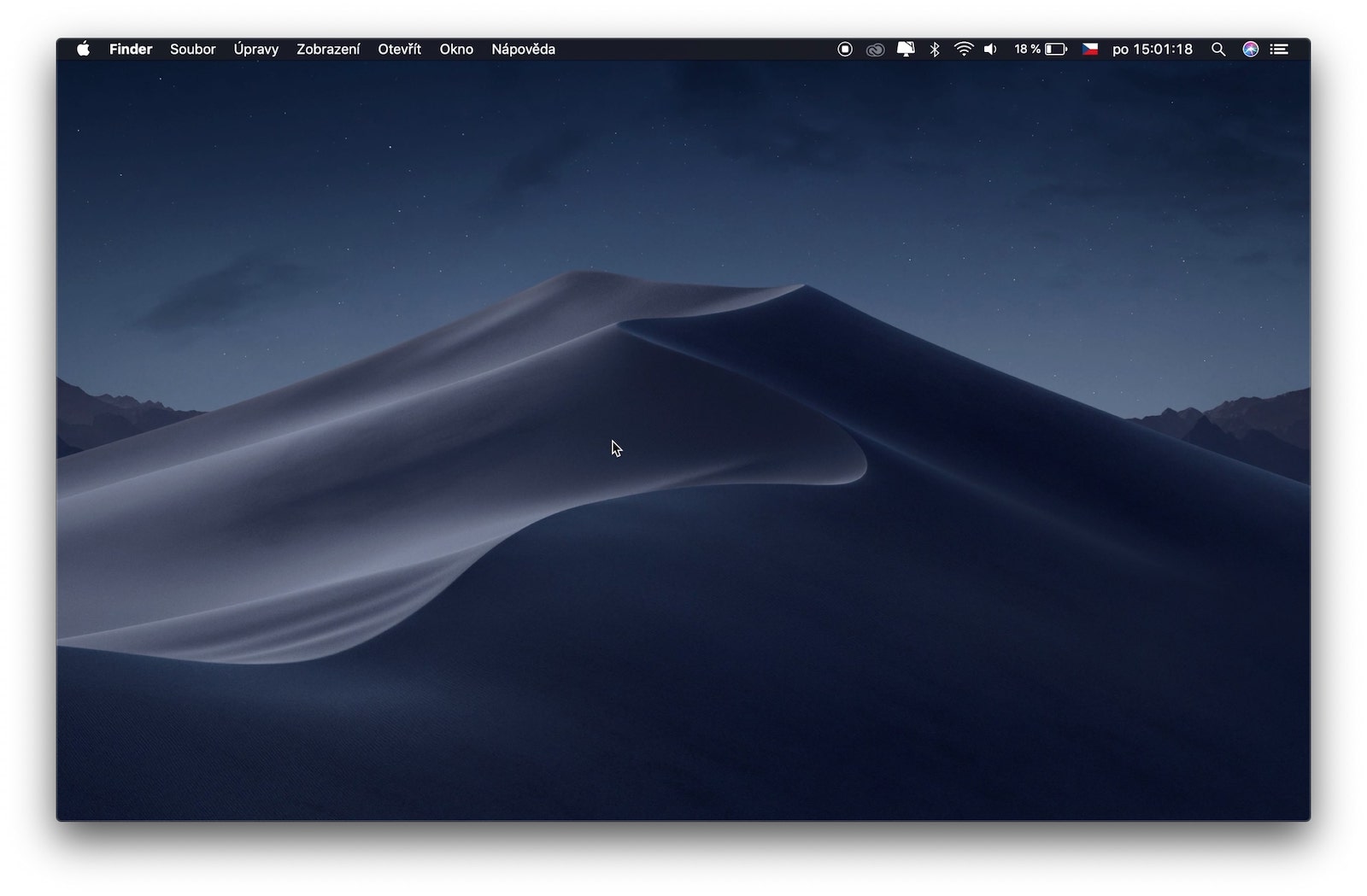The image size is (1367, 896).
Task: Open the Úpravy menu
Action: pyautogui.click(x=256, y=50)
